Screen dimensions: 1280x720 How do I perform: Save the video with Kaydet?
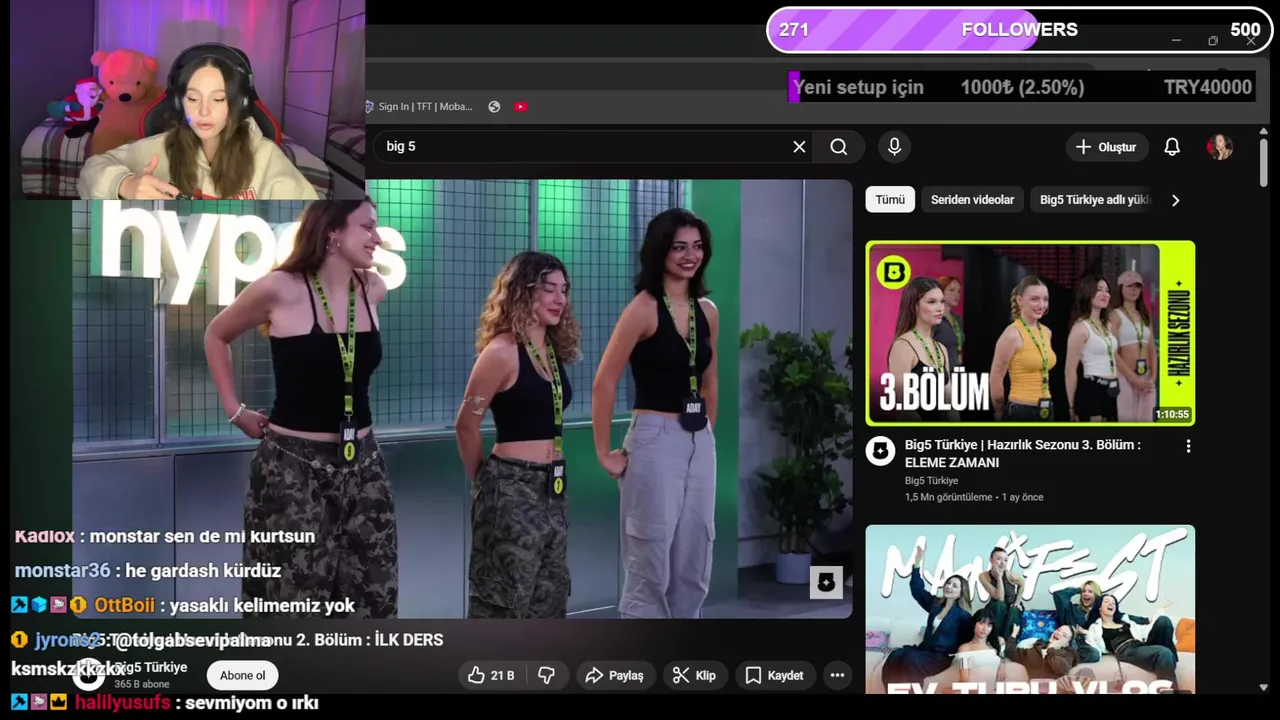pyautogui.click(x=774, y=676)
